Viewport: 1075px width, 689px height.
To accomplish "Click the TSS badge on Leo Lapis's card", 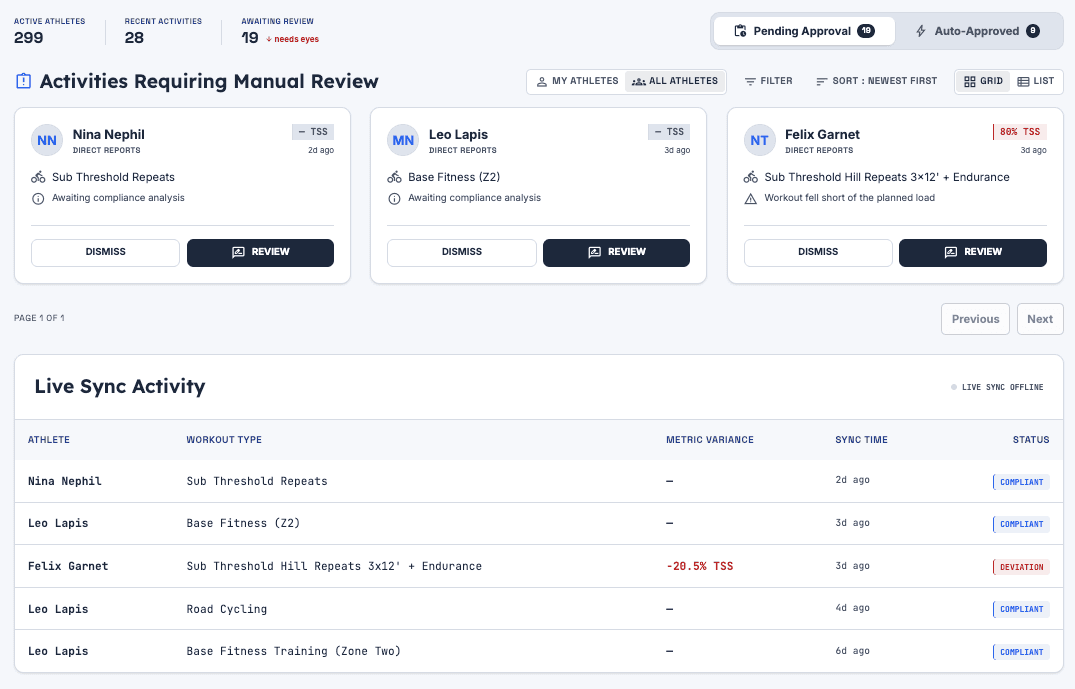I will 669,132.
